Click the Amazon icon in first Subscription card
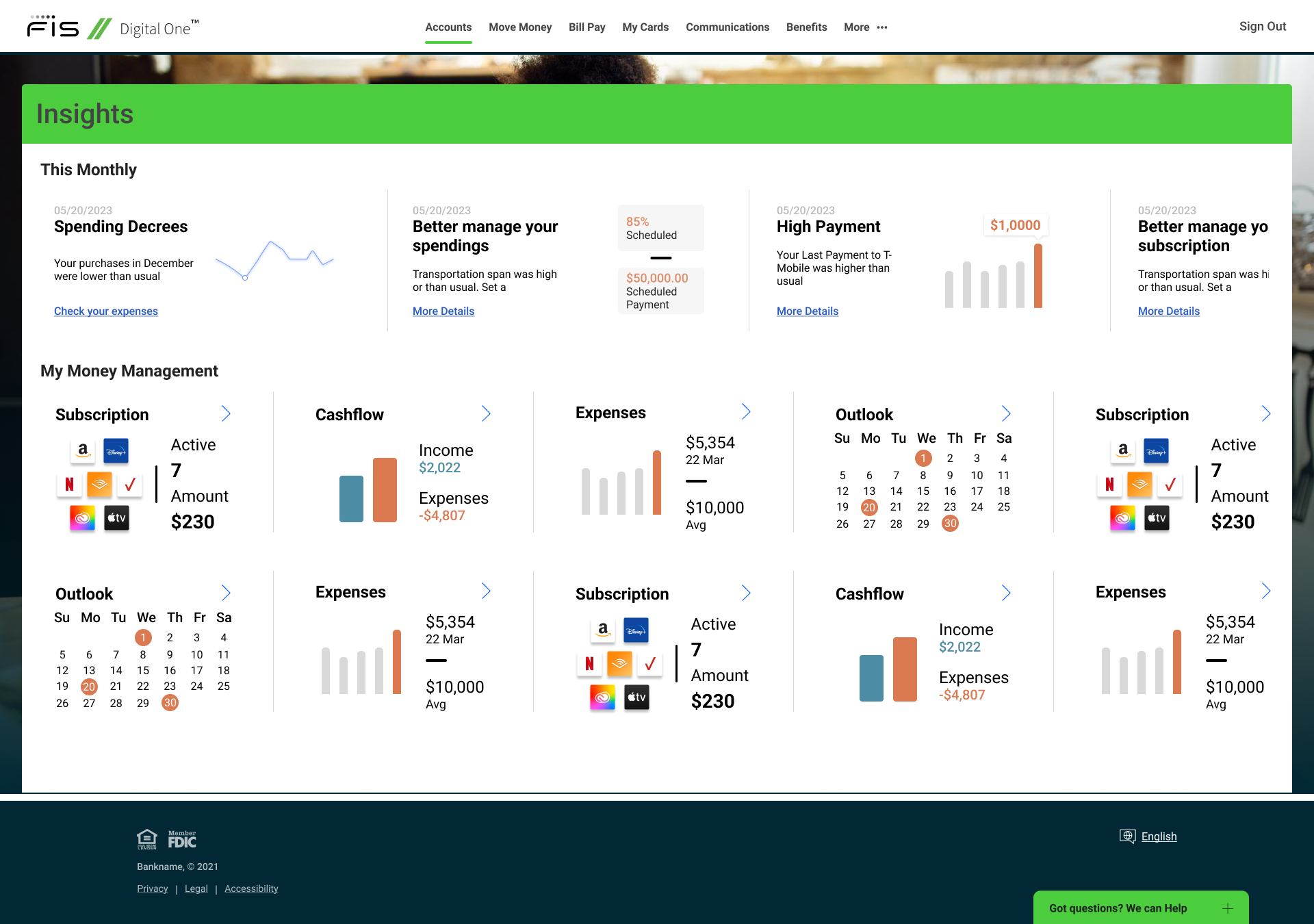This screenshot has height=924, width=1314. (x=83, y=450)
